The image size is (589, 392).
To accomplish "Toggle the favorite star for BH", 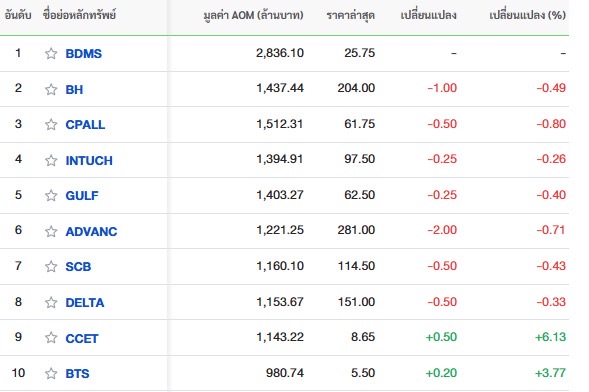I will coord(51,89).
